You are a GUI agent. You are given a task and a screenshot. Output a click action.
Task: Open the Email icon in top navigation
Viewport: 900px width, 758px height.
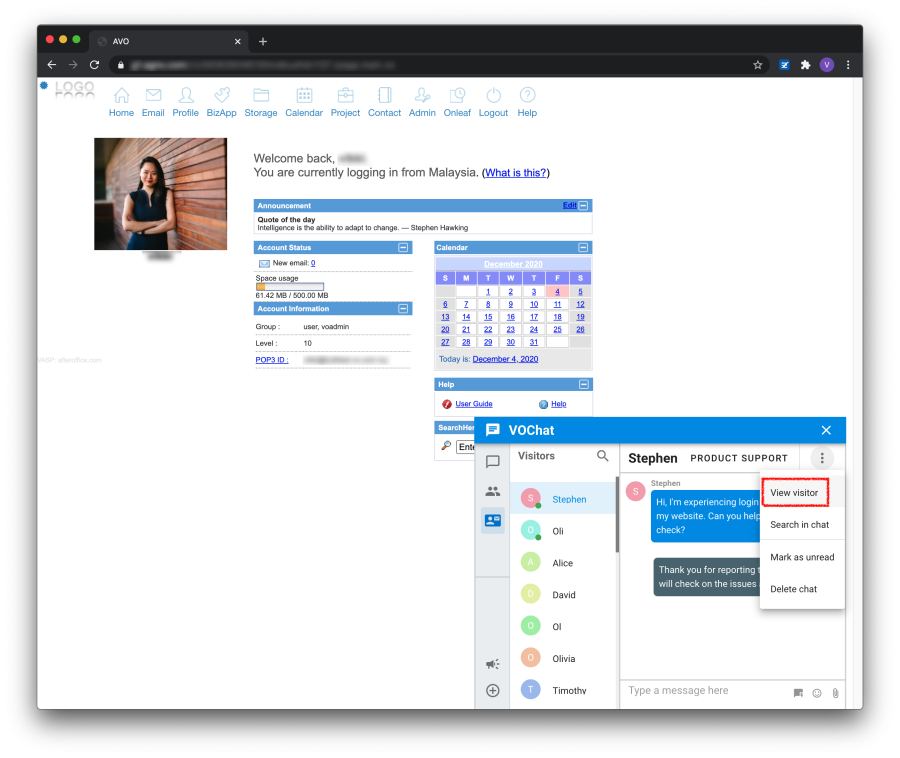[152, 97]
